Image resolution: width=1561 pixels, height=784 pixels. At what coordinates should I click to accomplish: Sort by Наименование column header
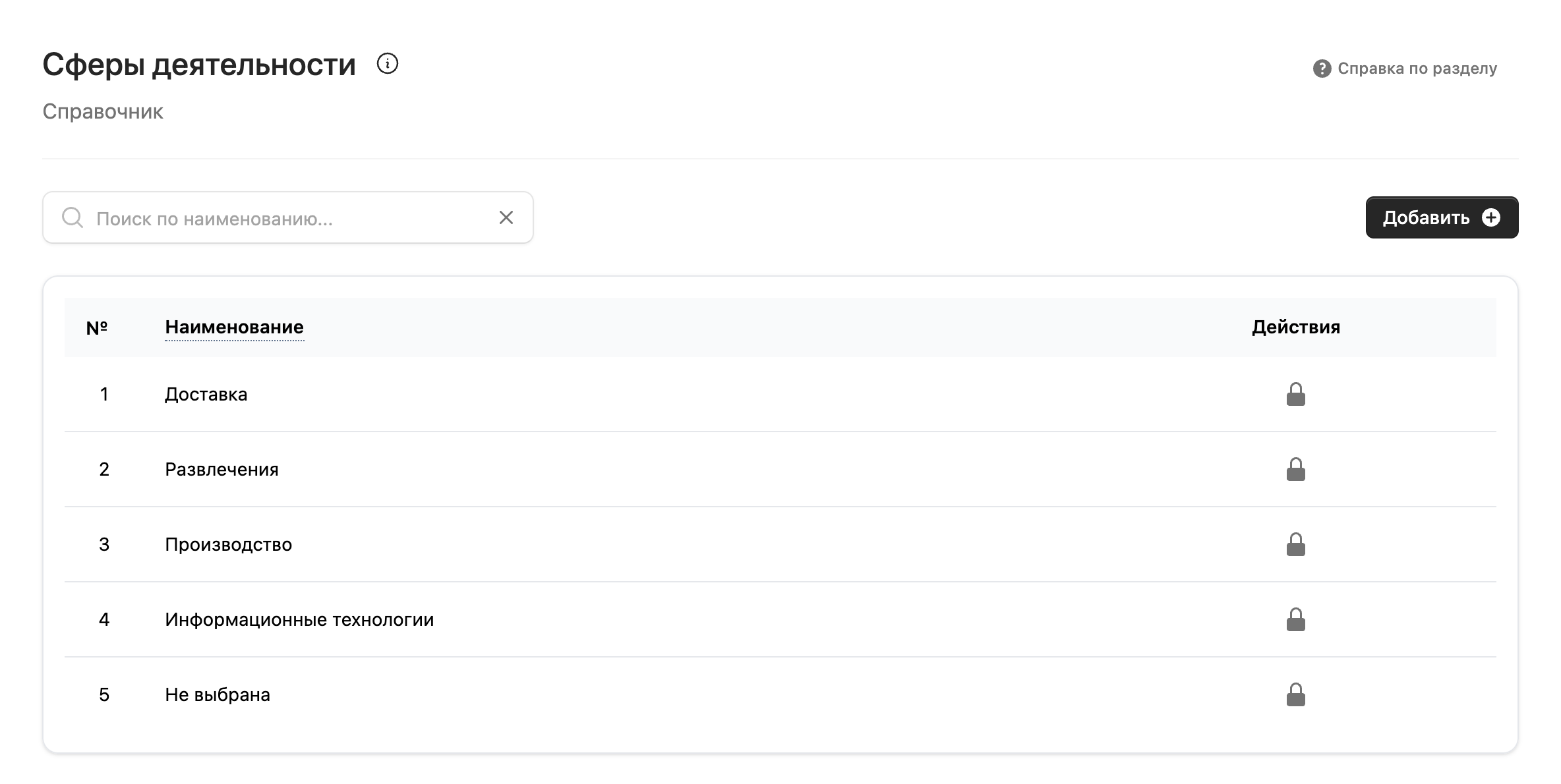coord(234,327)
